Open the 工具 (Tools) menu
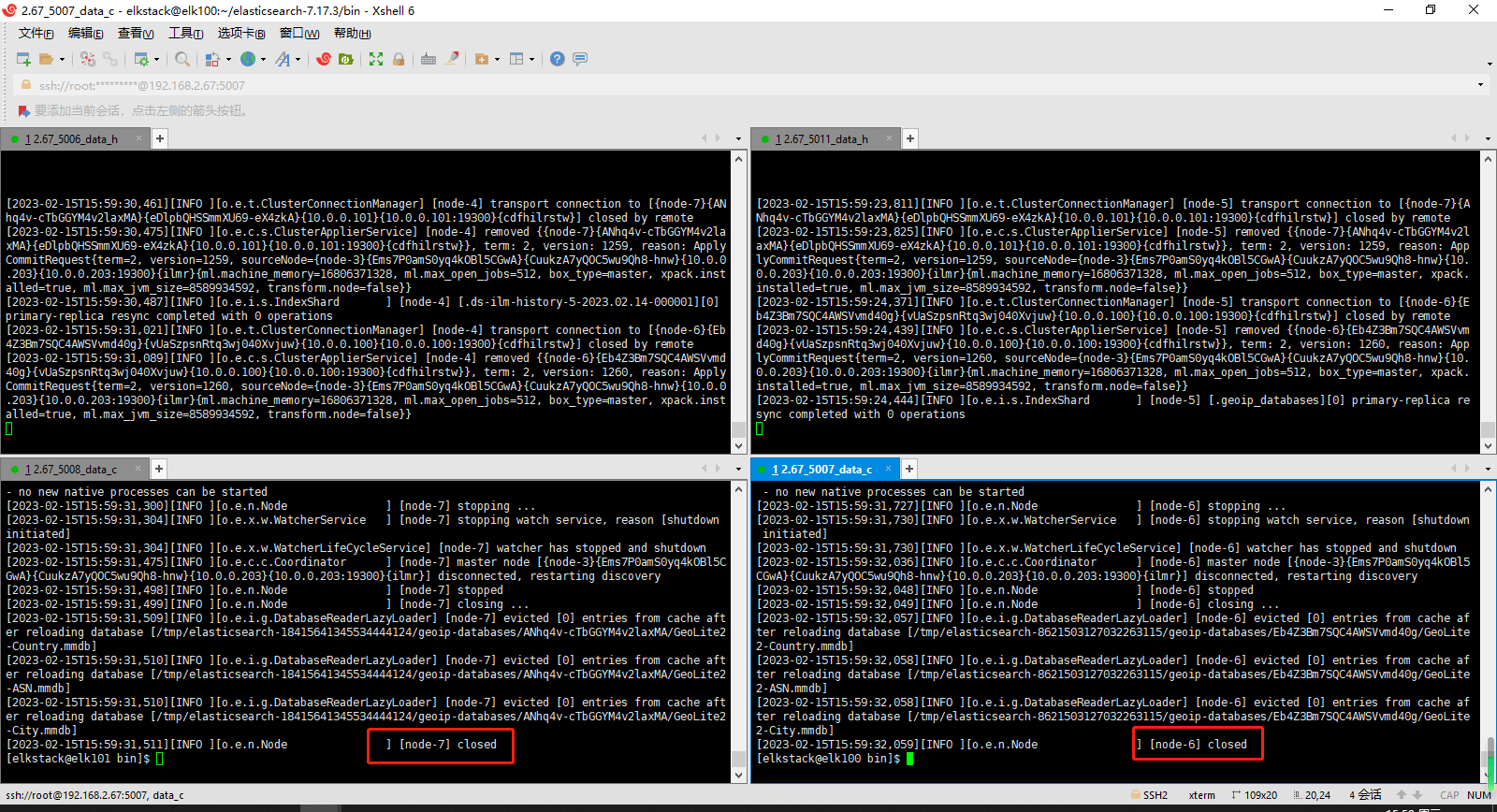Viewport: 1497px width, 812px height. [x=185, y=34]
